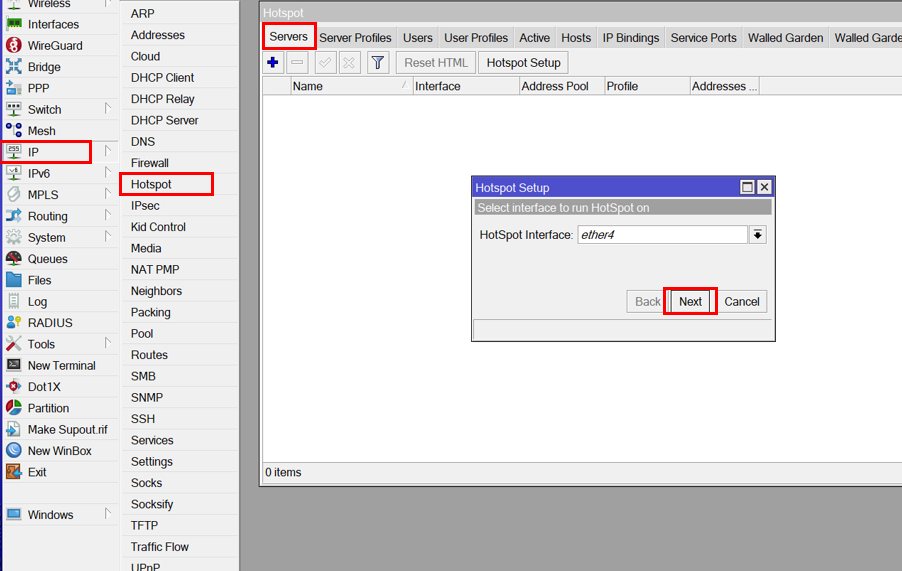Click the RADIUS users icon
The width and height of the screenshot is (902, 571).
click(x=14, y=323)
